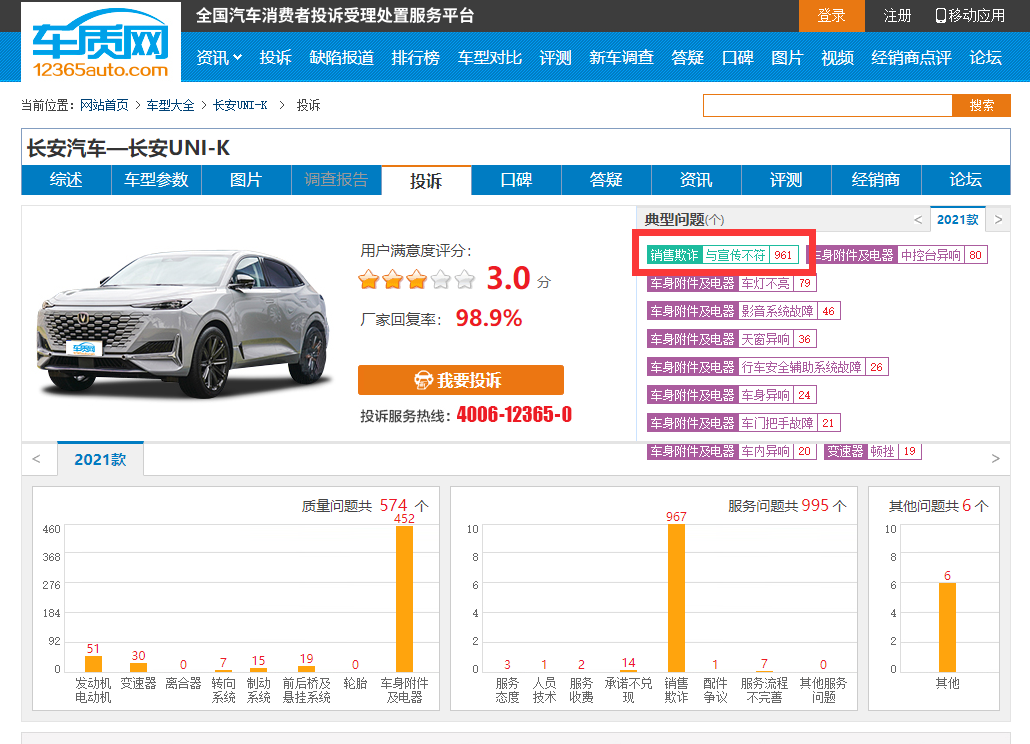The width and height of the screenshot is (1030, 744).
Task: Switch to the 图片 model tab
Action: coord(246,180)
